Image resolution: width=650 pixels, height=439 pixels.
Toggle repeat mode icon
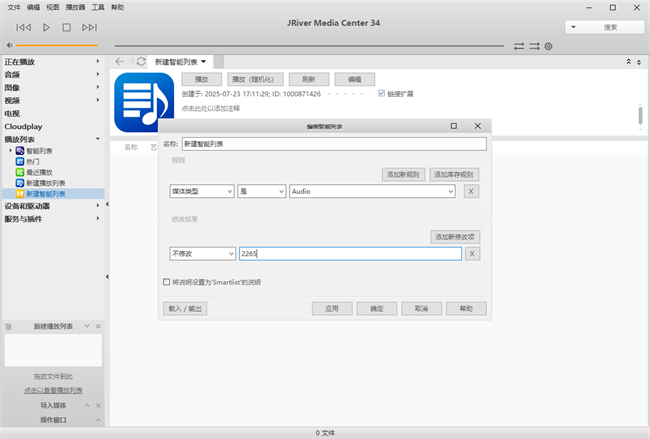519,46
